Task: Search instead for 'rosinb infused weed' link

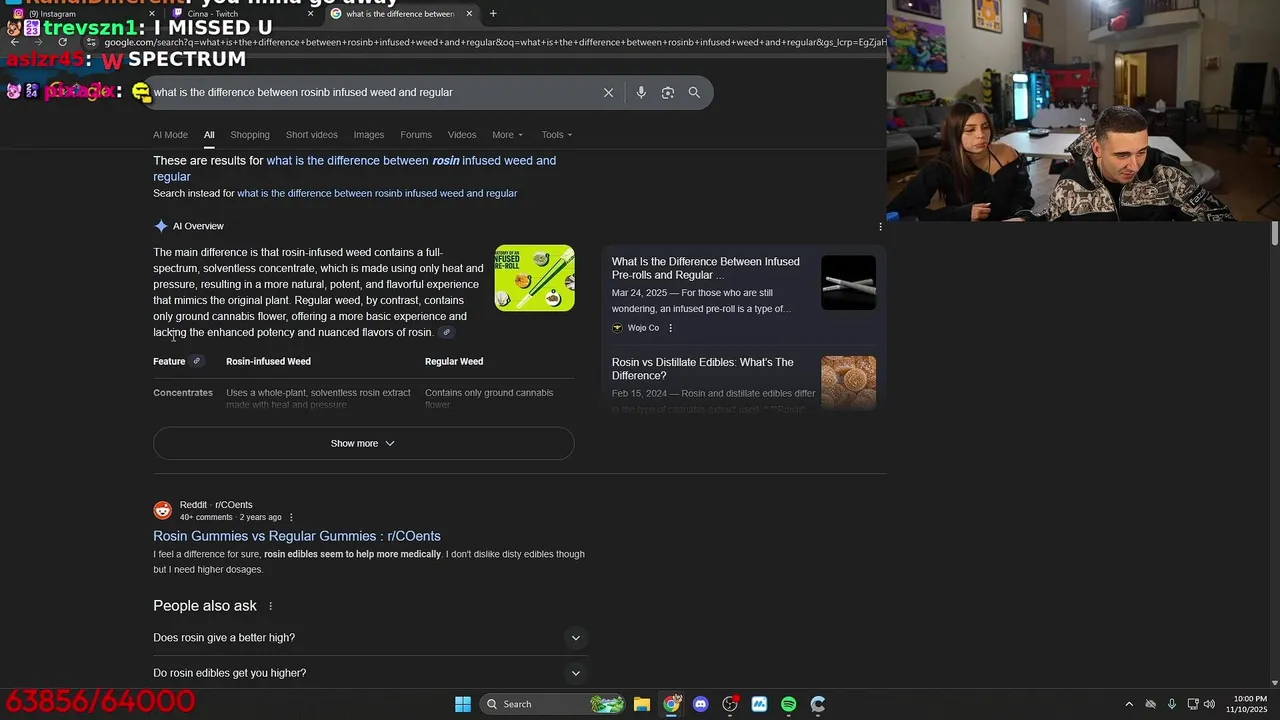Action: 377,193
